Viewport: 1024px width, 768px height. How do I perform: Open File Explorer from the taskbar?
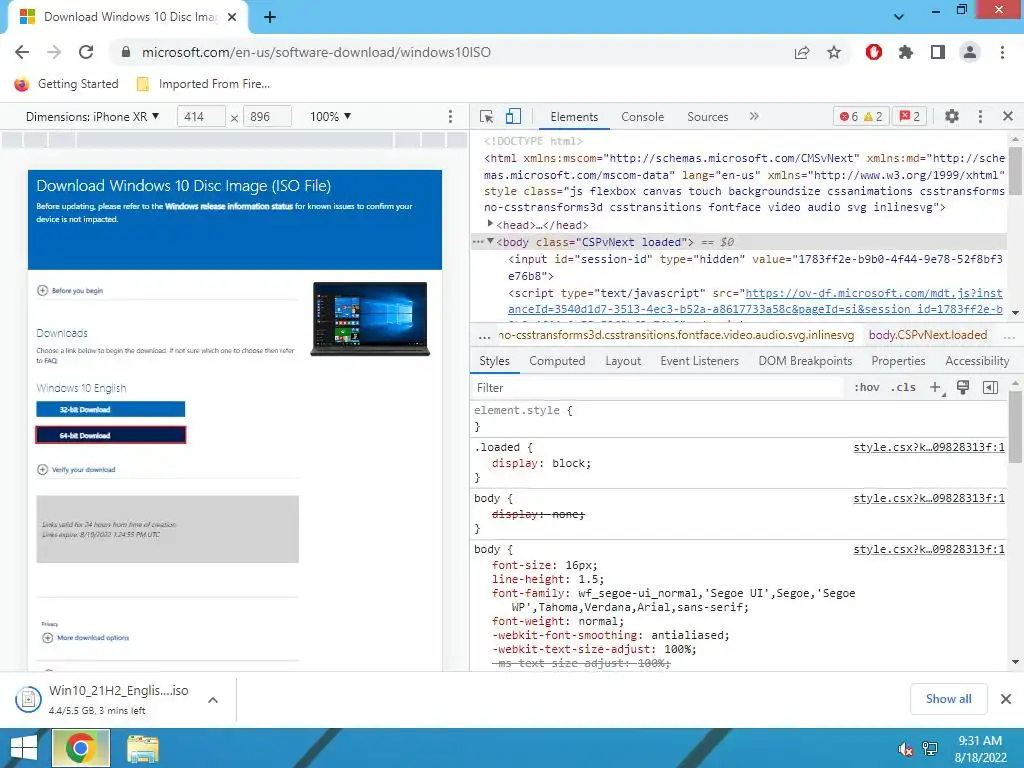click(x=142, y=749)
